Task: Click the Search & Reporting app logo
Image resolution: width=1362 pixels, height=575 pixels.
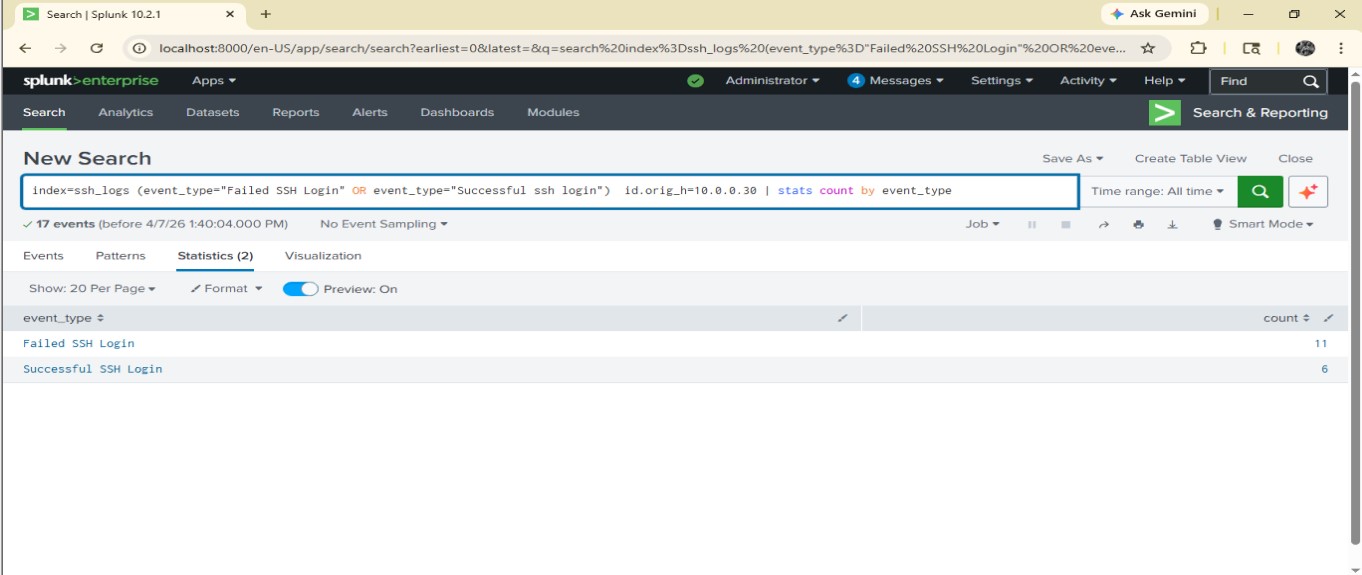Action: pyautogui.click(x=1165, y=113)
